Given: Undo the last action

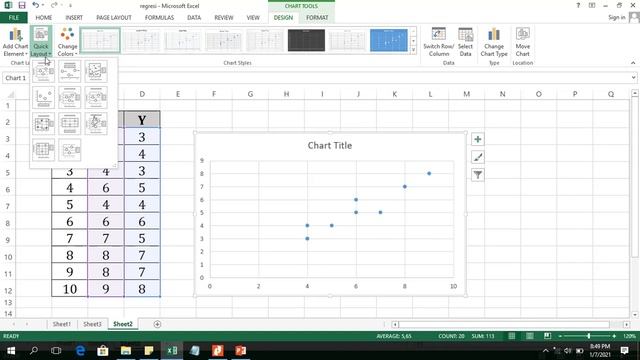Looking at the screenshot, I should pyautogui.click(x=36, y=5).
